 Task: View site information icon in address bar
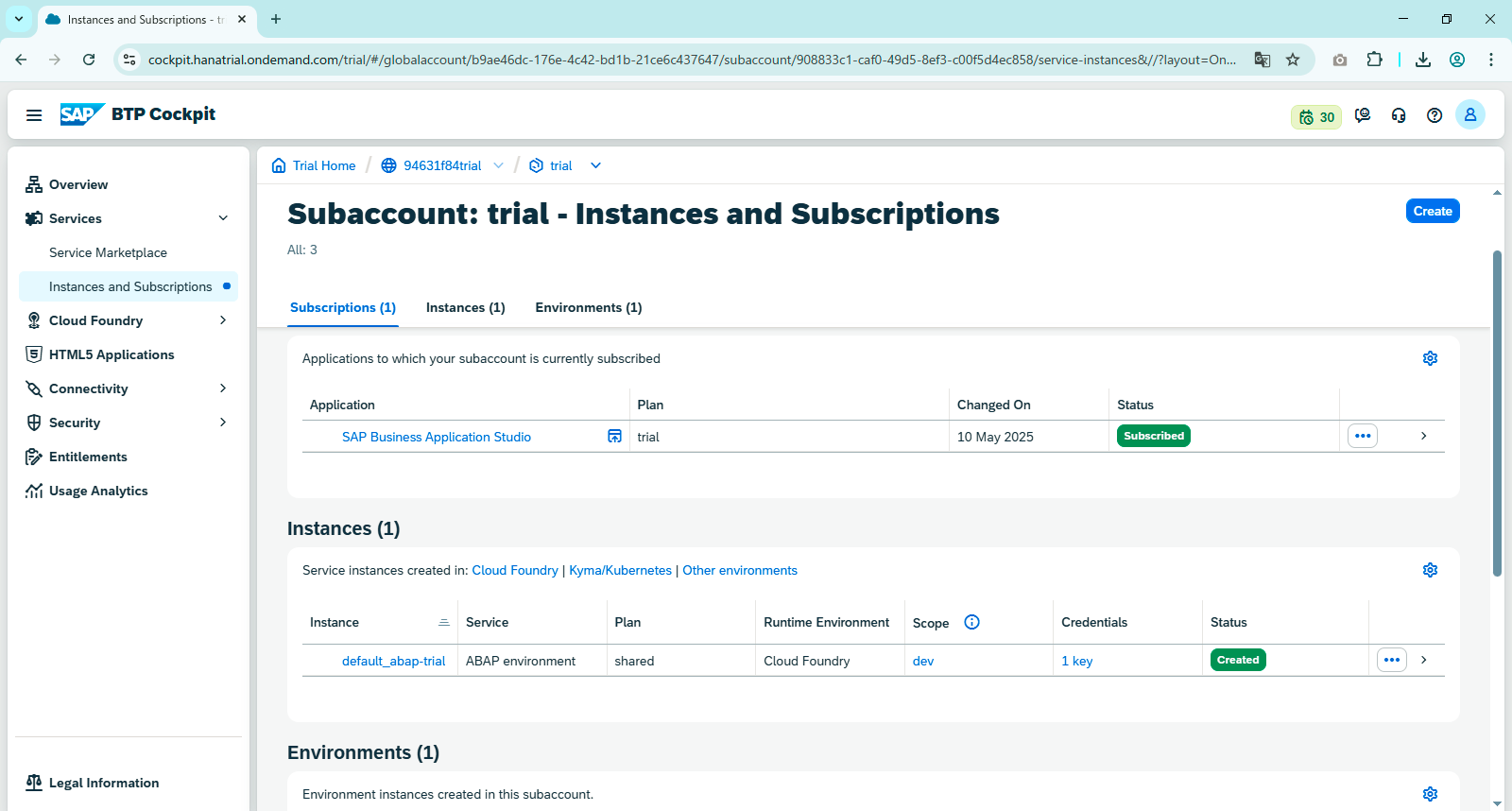click(x=129, y=60)
